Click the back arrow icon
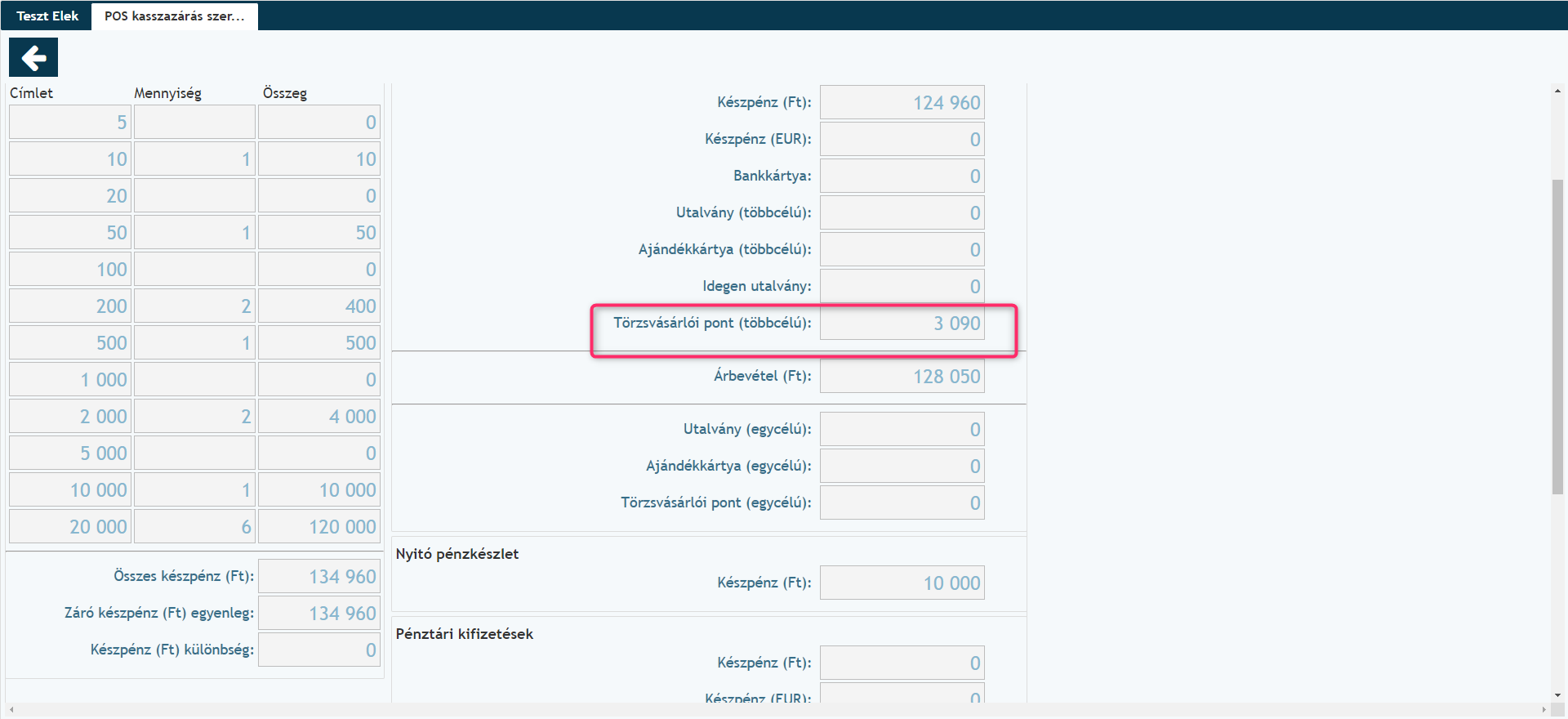1568x719 pixels. [x=33, y=58]
